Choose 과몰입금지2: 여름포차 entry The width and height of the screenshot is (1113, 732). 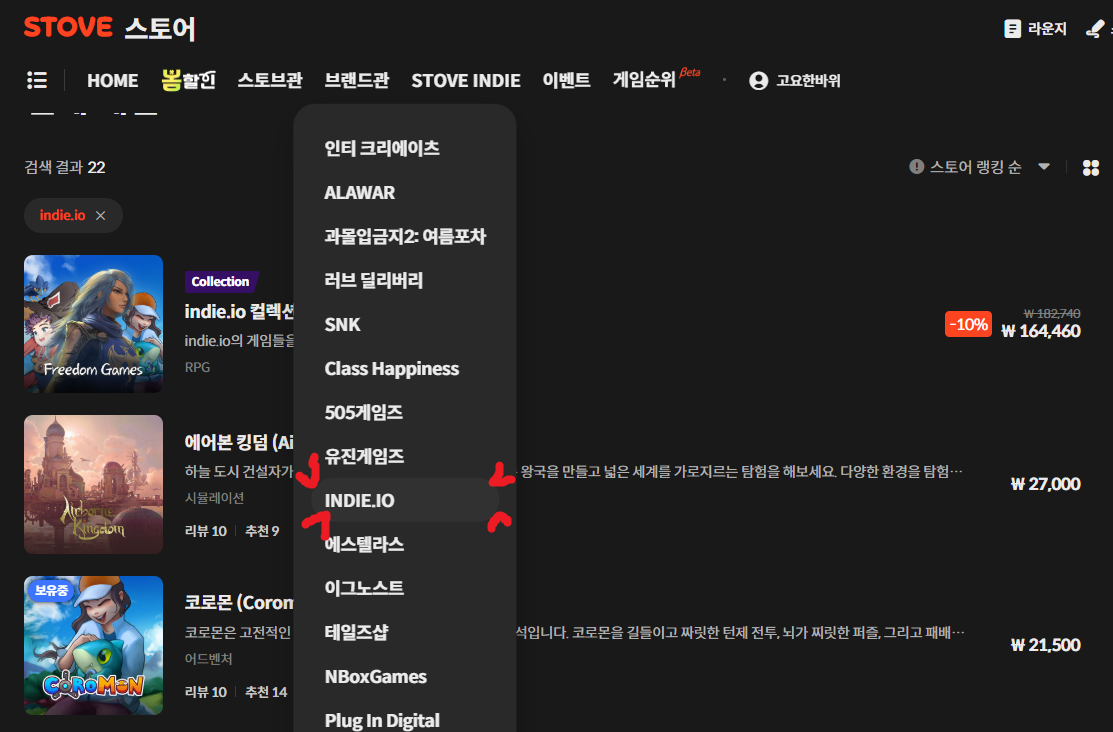405,236
